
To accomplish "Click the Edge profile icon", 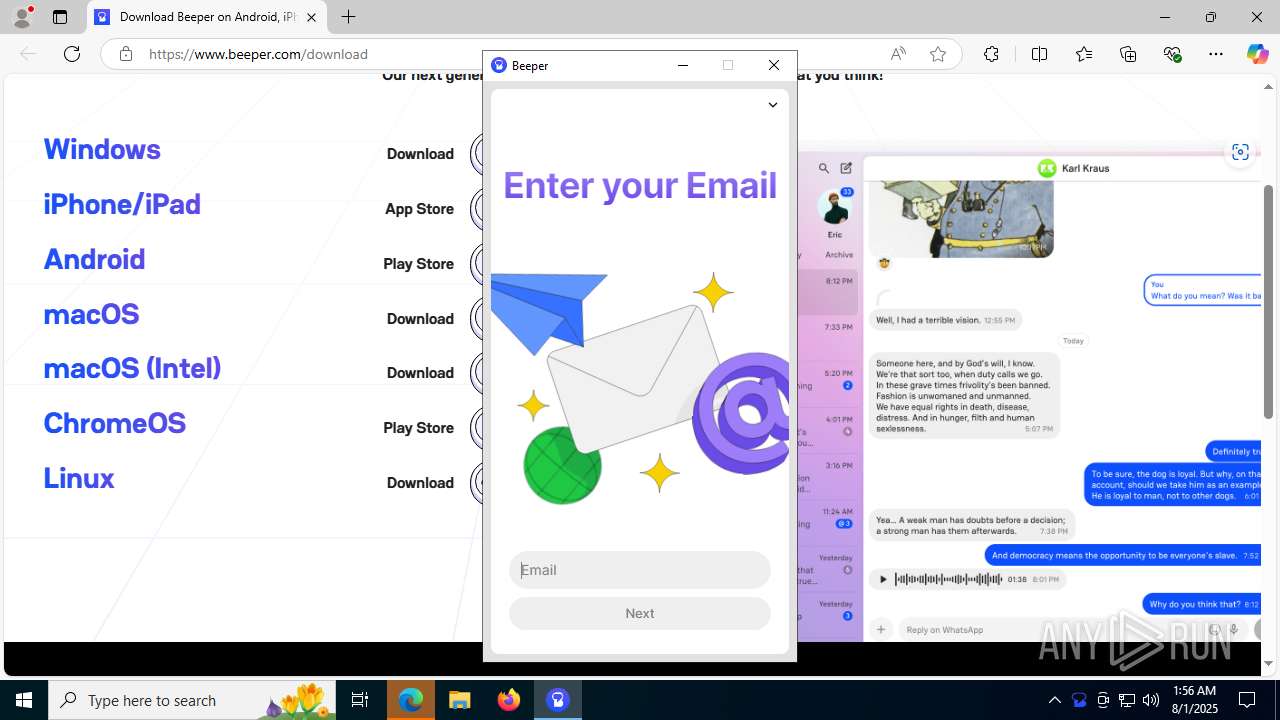I will 21,17.
